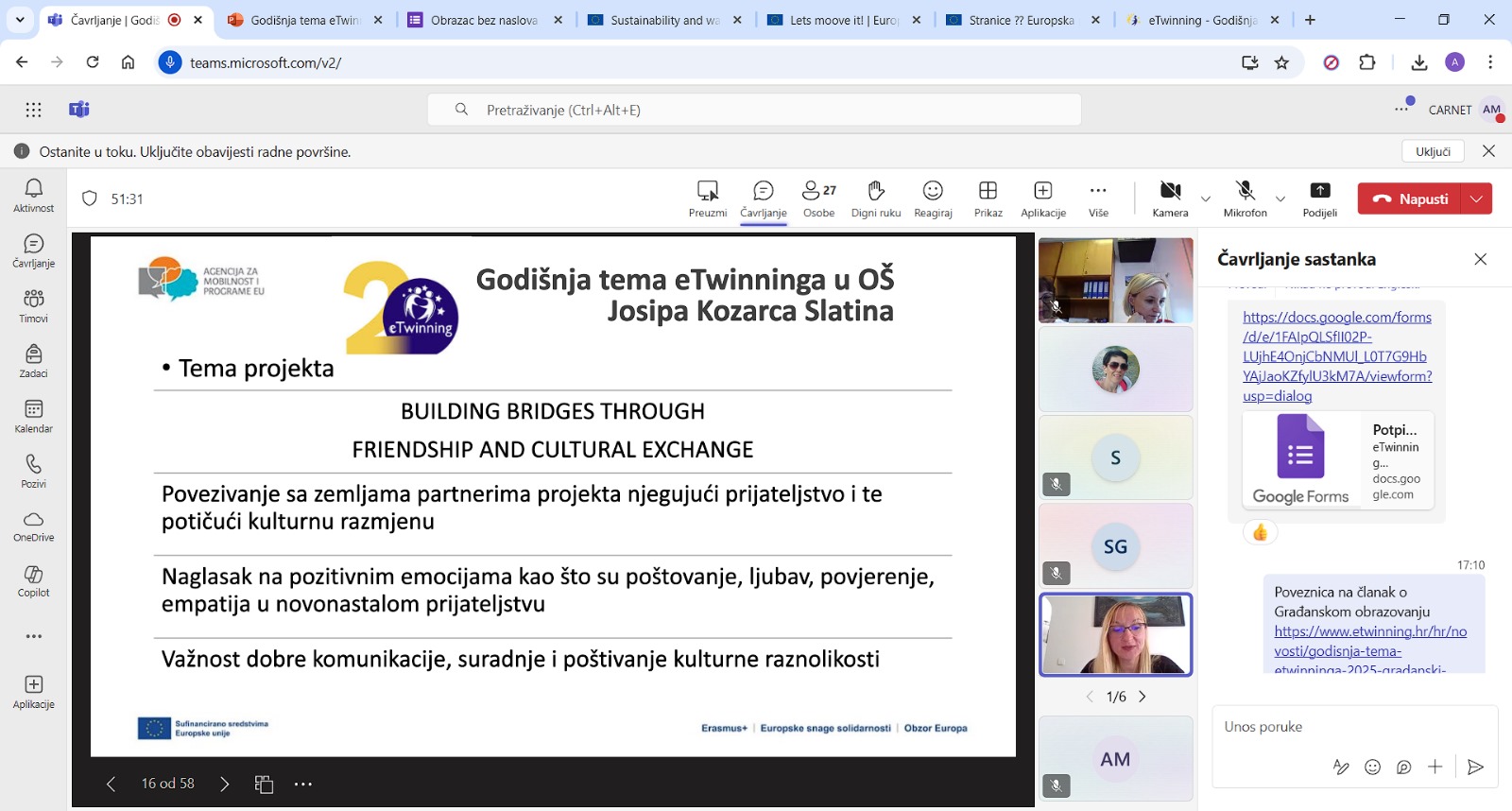Toggle the Čavrljanje chat panel
Screen dimensions: 1512x811
[764, 198]
